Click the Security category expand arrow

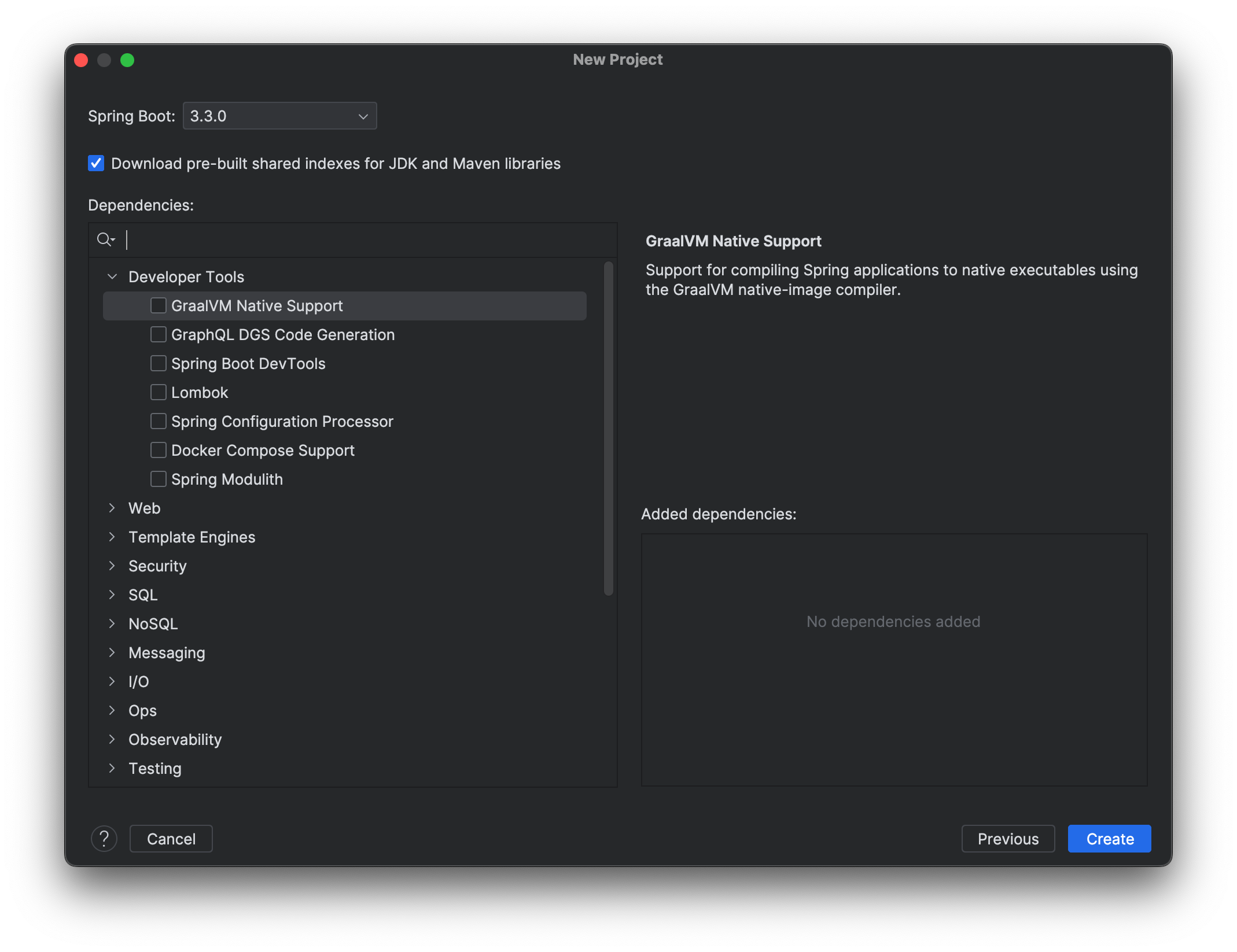[113, 565]
